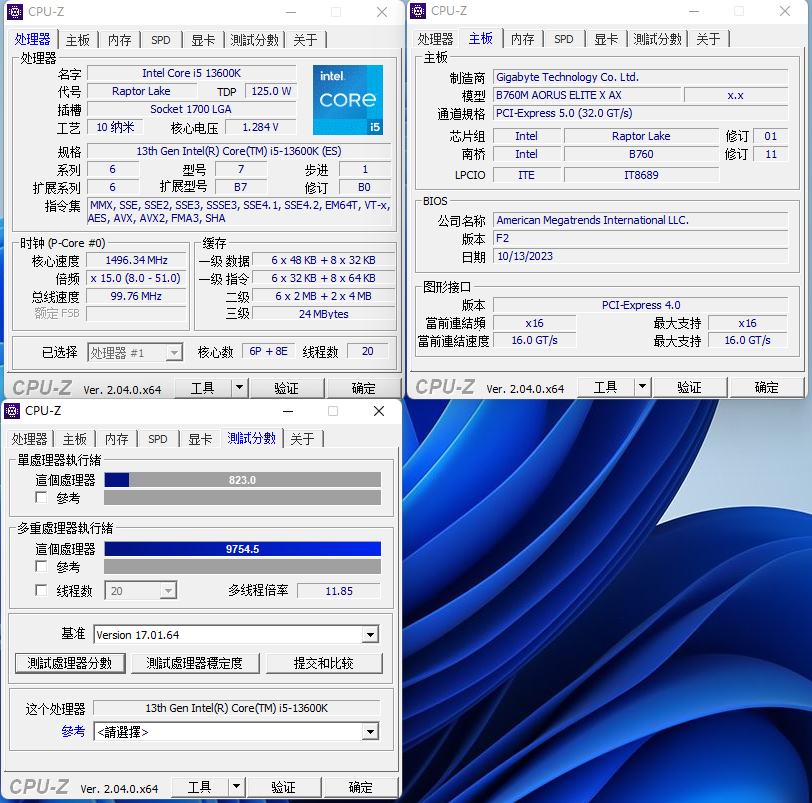
Task: Minimize the benchmark CPU-Z window
Action: (x=287, y=411)
